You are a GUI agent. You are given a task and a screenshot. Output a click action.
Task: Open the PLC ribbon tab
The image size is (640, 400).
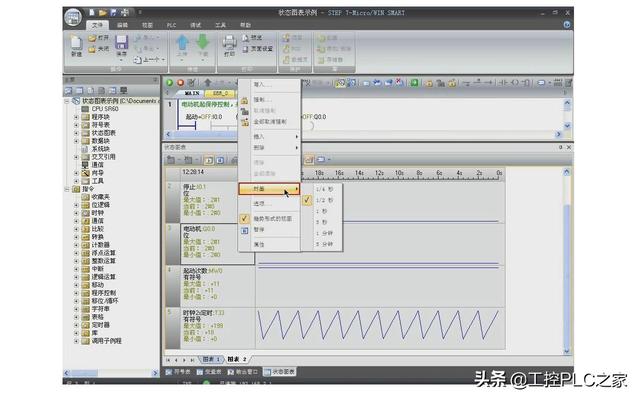171,25
